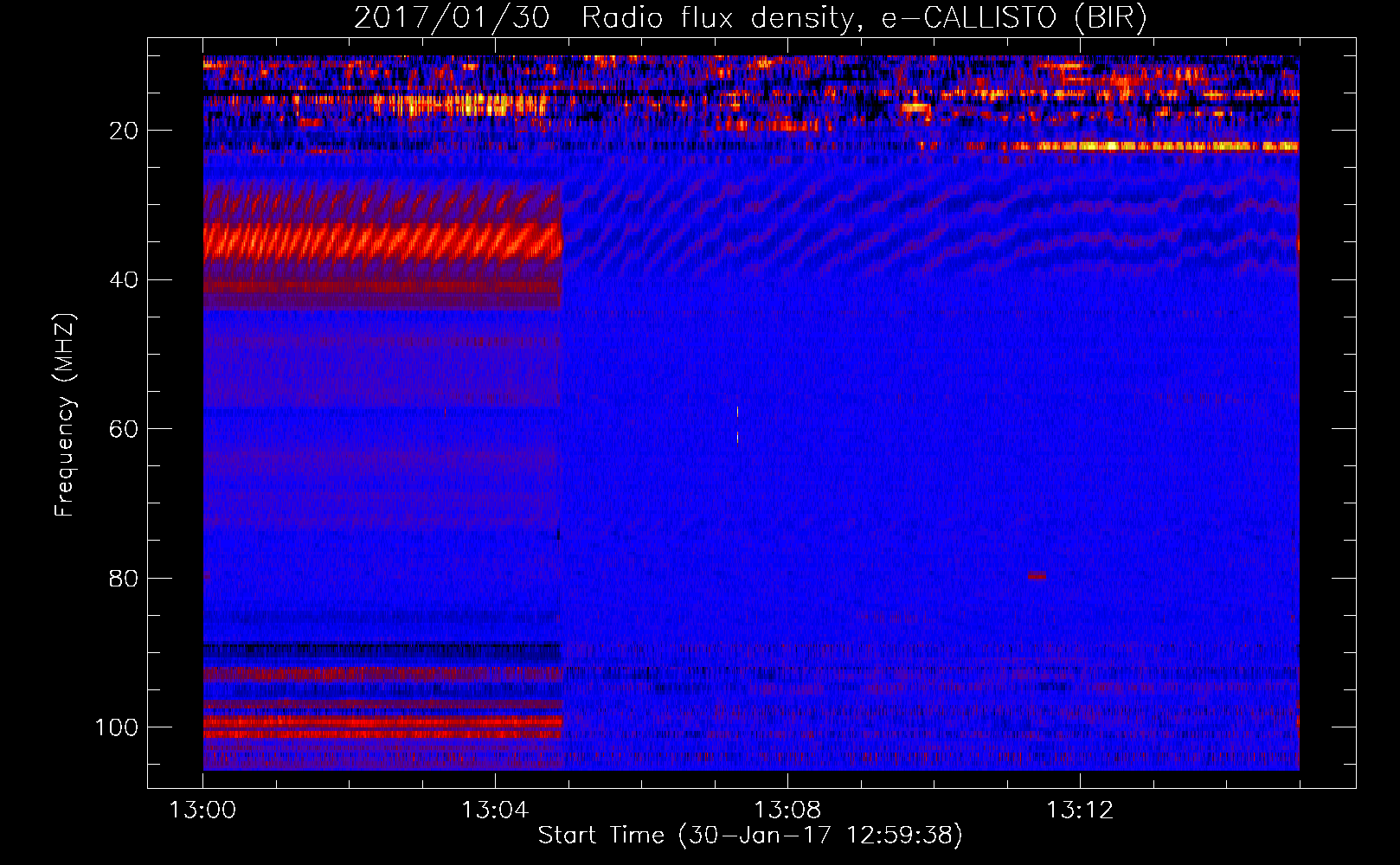The height and width of the screenshot is (865, 1400).
Task: Click the "100" frequency tick label
Action: point(117,727)
